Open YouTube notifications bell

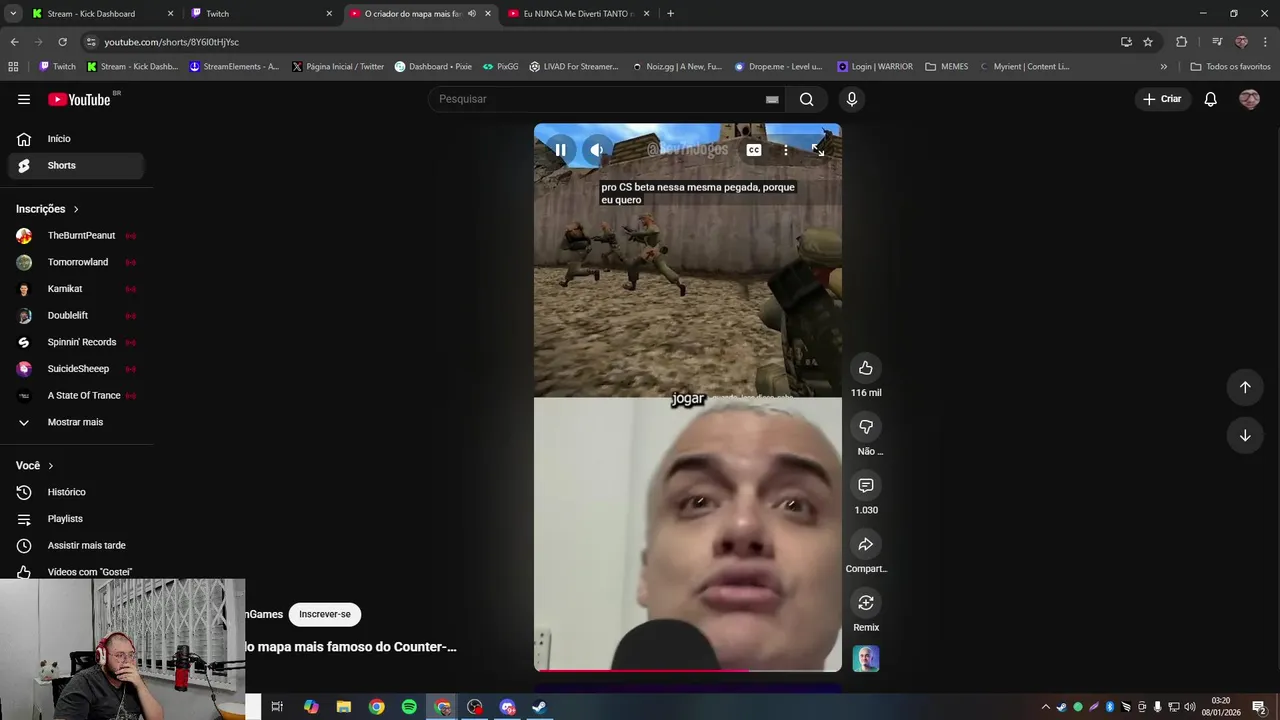(x=1210, y=99)
